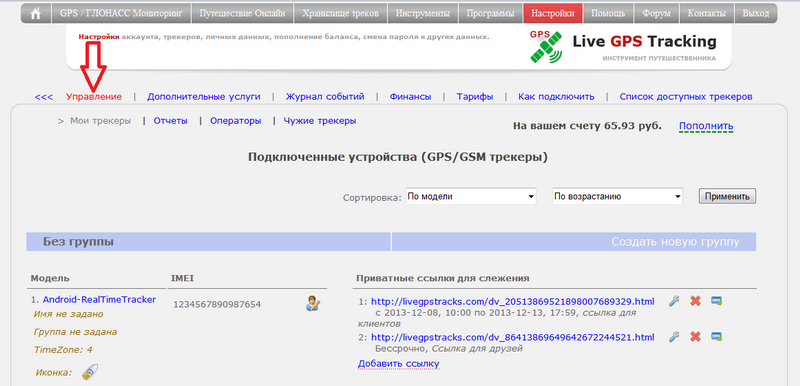This screenshot has height=386, width=800.
Task: Open the Android-RealTimeTracker model link
Action: point(99,299)
